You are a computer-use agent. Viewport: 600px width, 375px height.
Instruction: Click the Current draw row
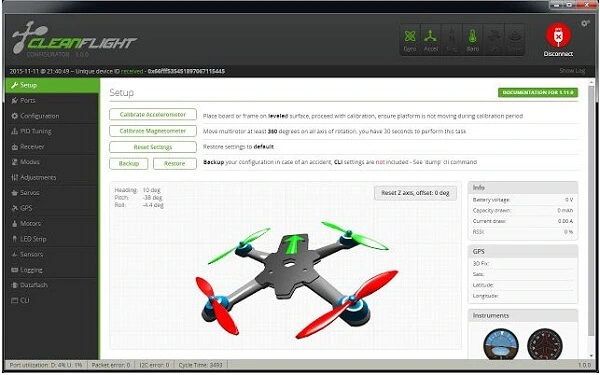(x=523, y=221)
